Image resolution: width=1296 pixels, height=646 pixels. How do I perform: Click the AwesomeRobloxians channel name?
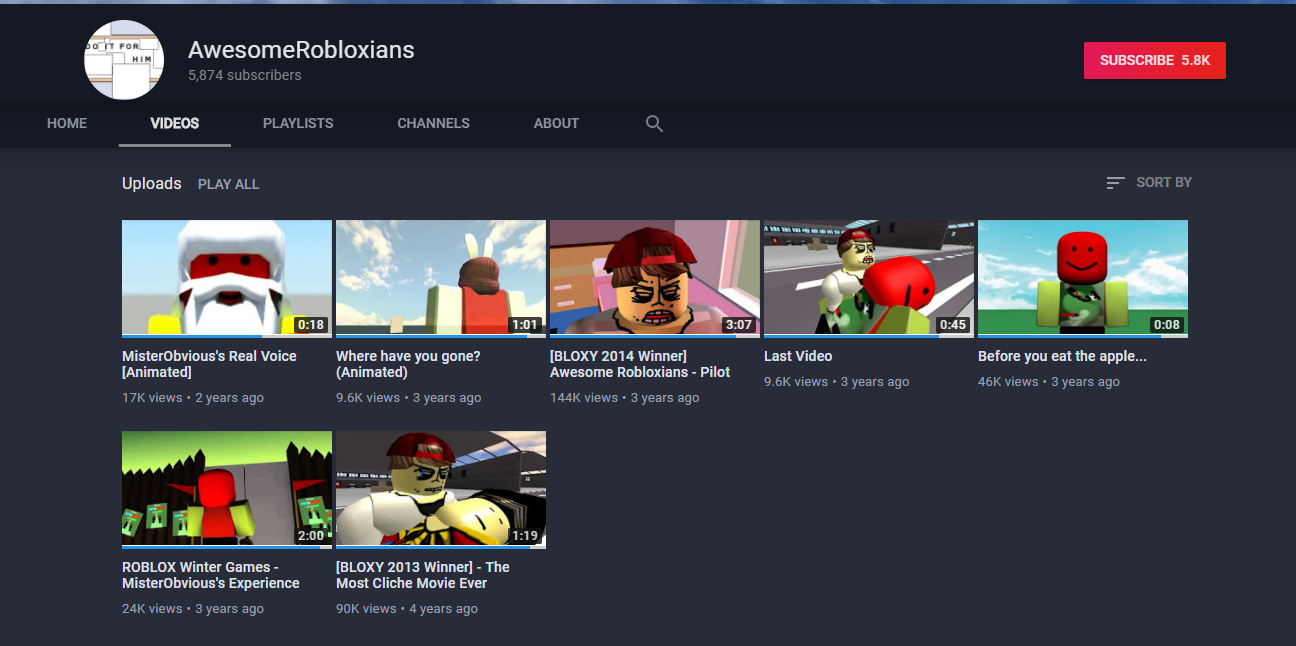(301, 50)
